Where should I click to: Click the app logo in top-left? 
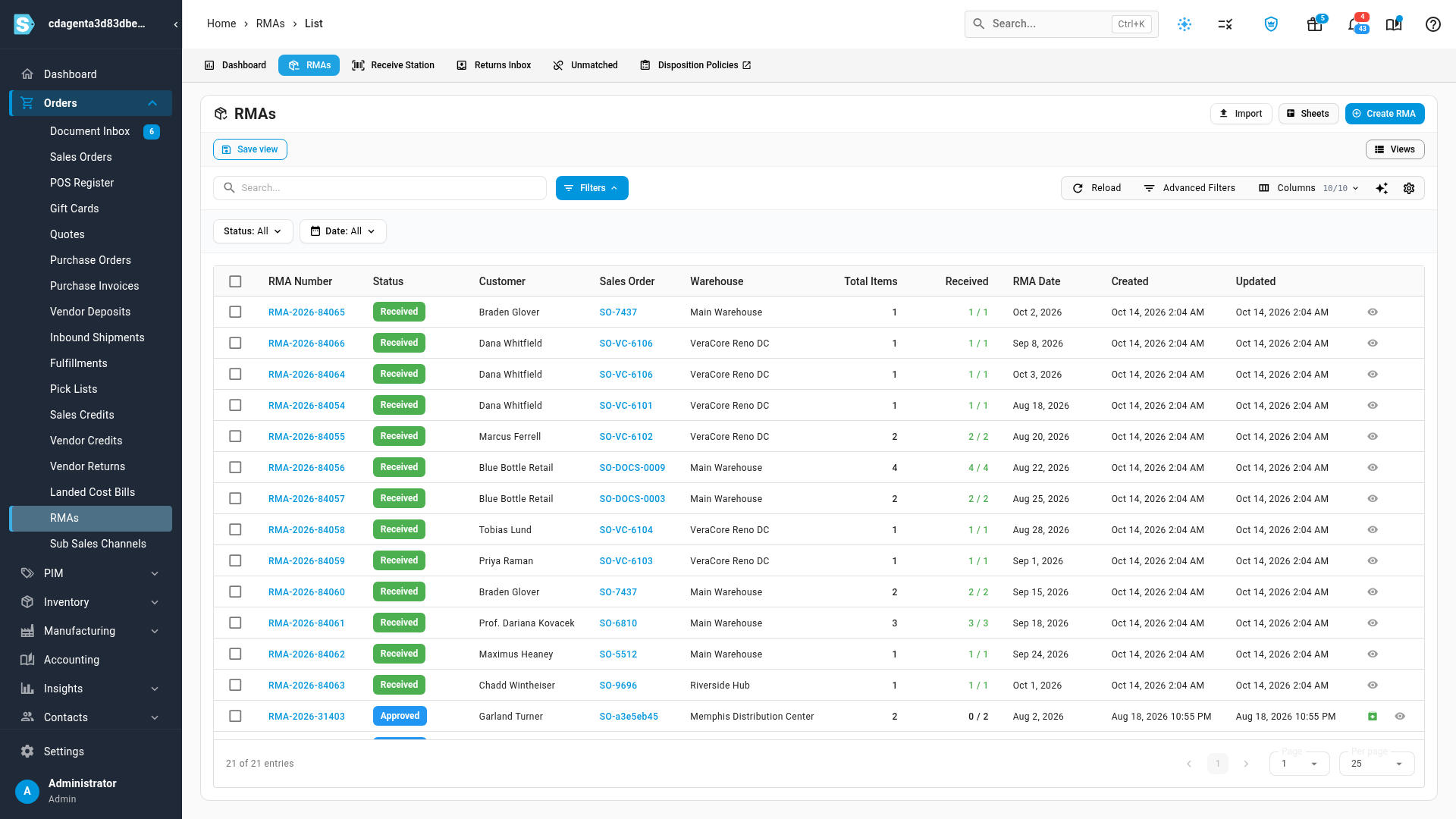[24, 24]
